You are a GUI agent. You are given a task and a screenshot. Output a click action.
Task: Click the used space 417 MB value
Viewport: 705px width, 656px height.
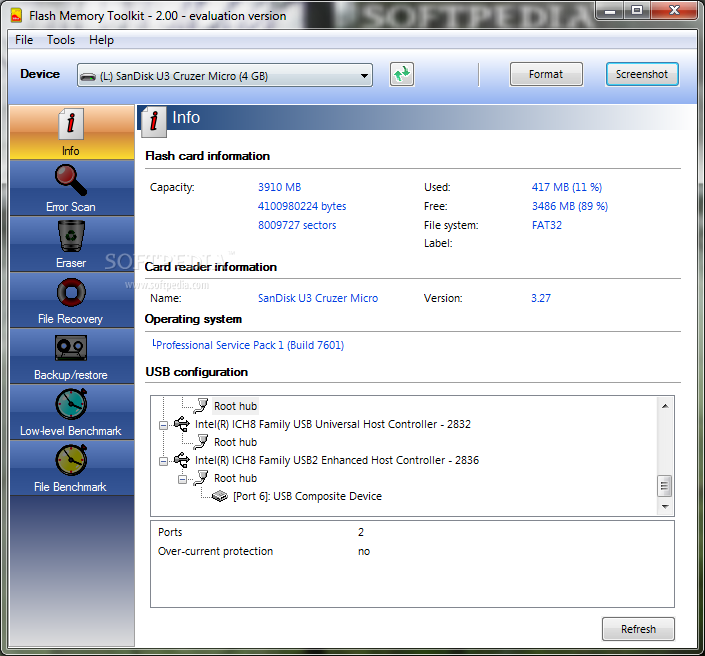(x=567, y=187)
